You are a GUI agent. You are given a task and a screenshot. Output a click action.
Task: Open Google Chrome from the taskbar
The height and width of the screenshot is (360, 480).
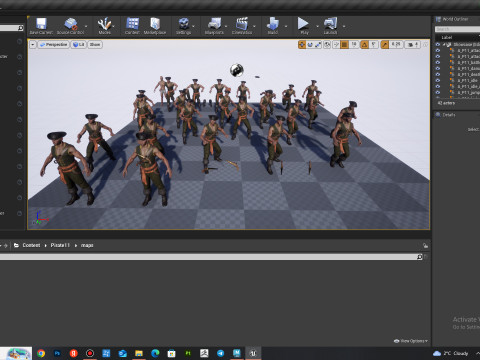(x=41, y=353)
